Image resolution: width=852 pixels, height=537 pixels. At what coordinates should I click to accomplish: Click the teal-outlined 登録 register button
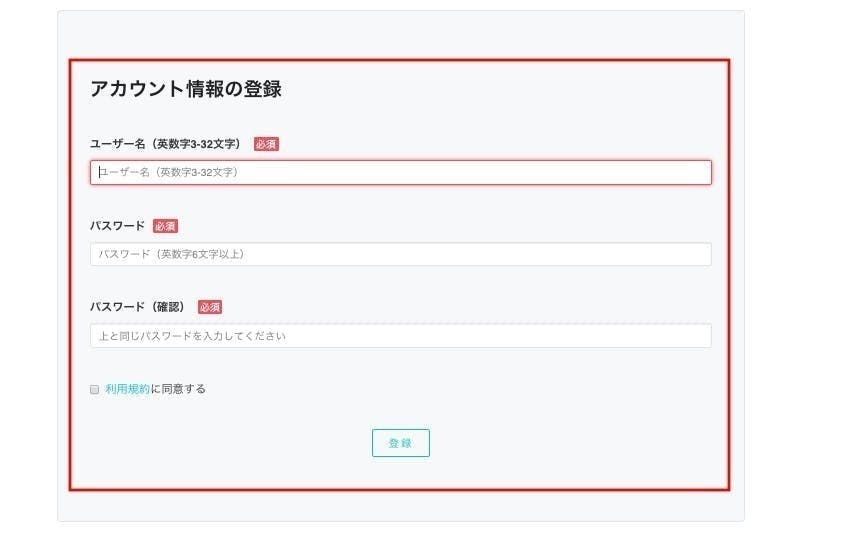coord(400,443)
